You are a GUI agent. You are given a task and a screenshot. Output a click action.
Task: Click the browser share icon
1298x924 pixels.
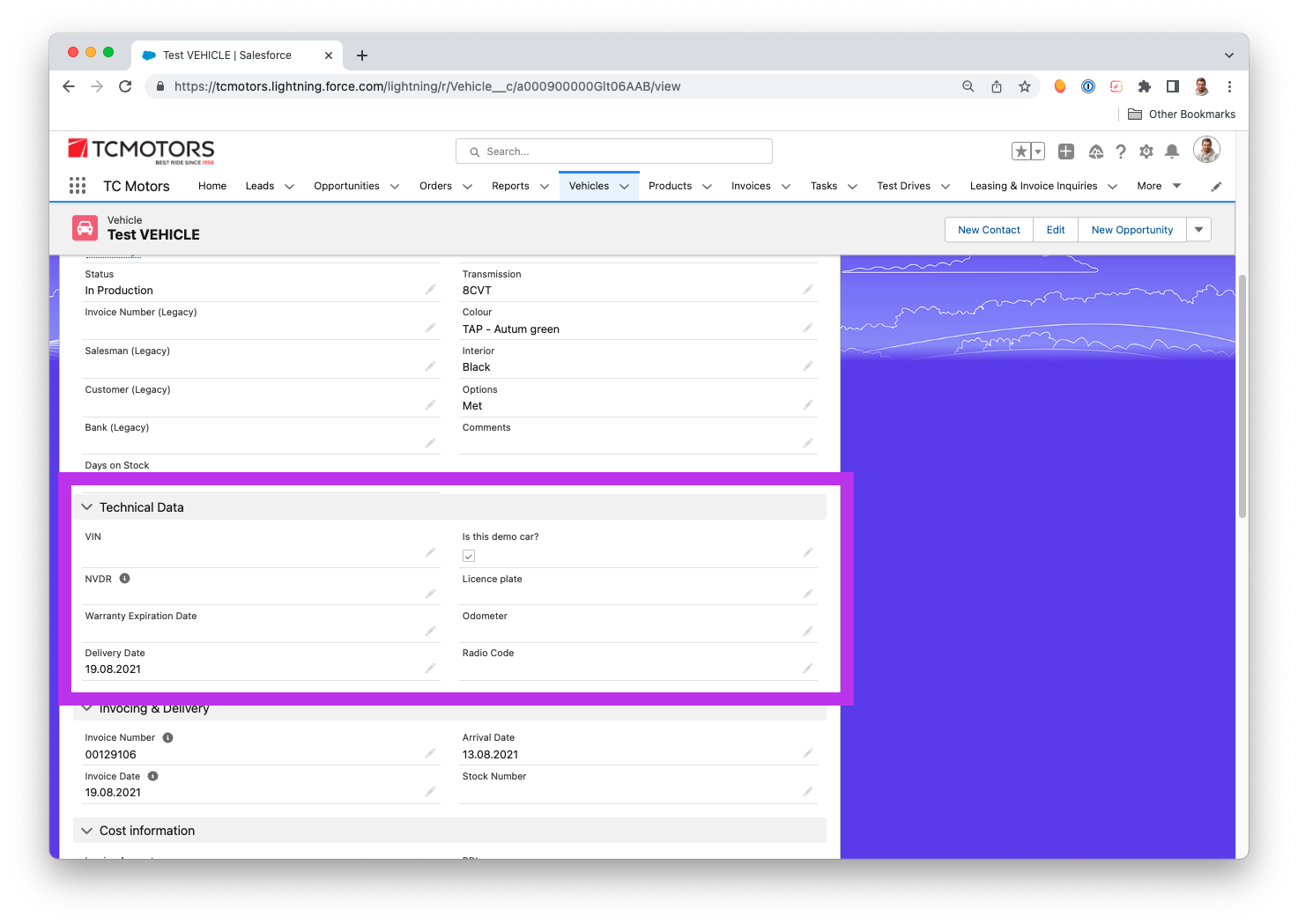[997, 86]
